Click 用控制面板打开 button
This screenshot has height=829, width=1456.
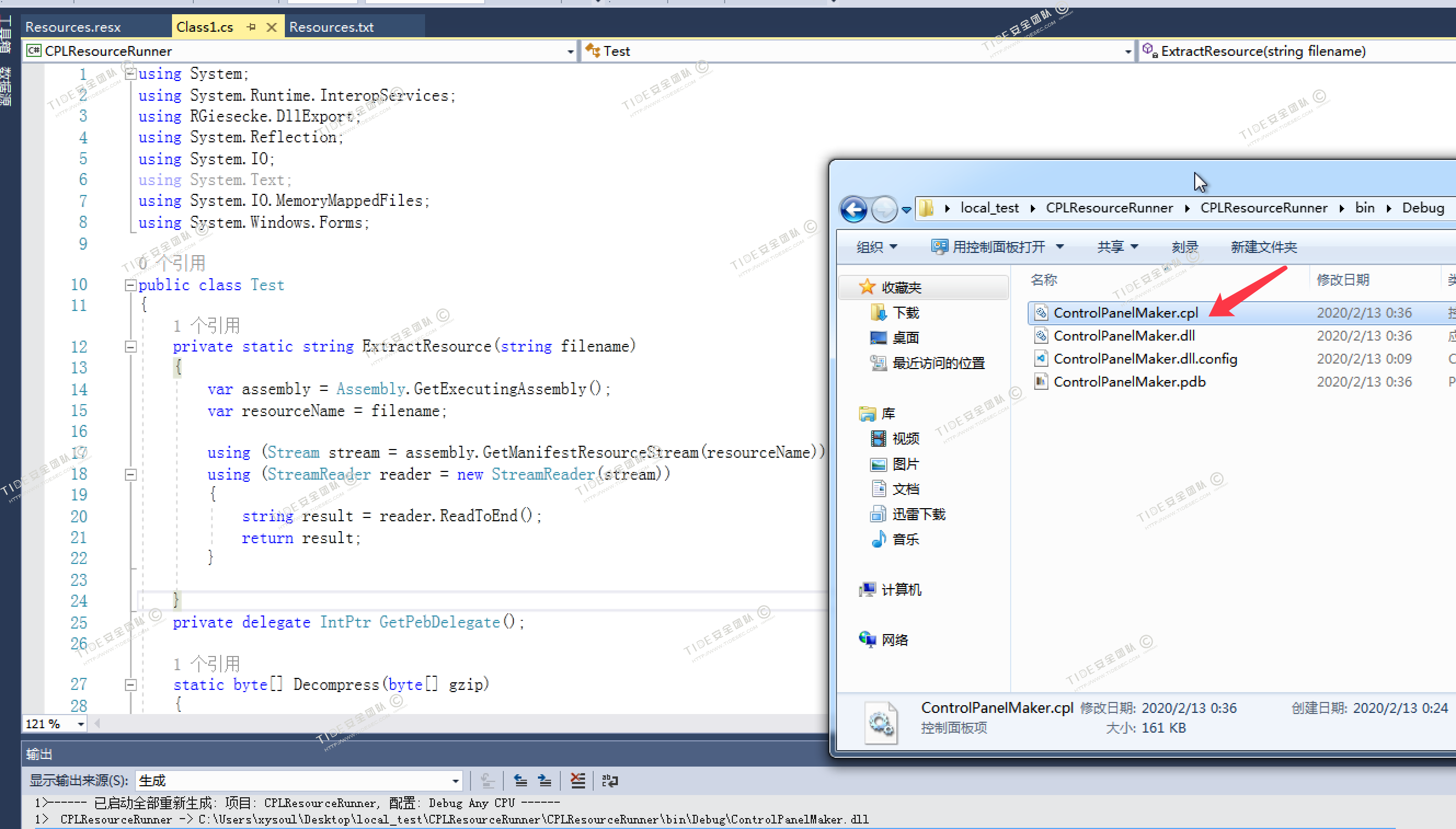[998, 246]
